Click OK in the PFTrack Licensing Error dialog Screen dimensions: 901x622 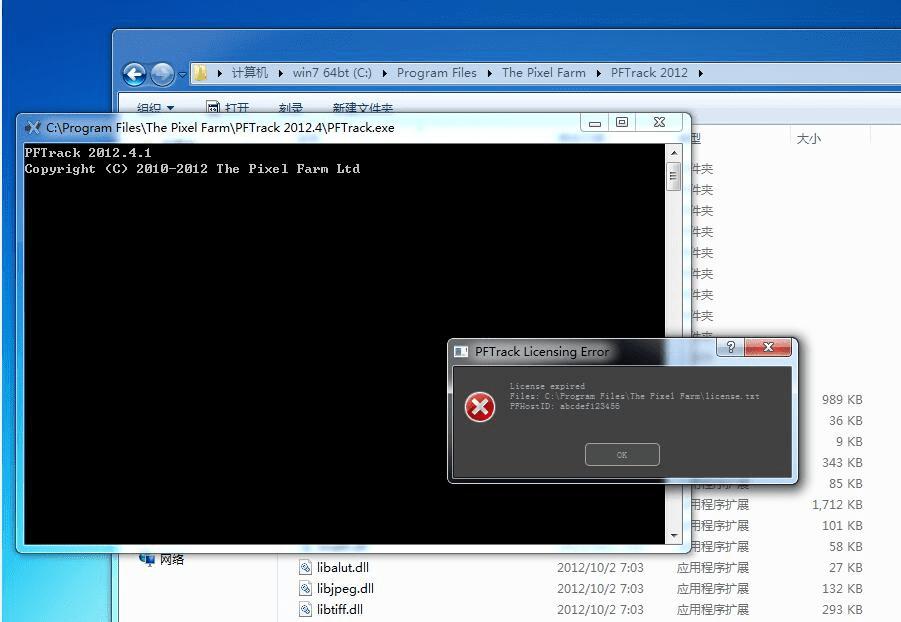(622, 455)
